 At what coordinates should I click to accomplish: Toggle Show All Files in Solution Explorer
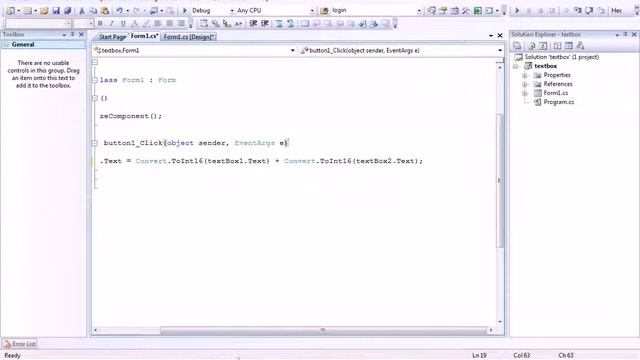[531, 46]
